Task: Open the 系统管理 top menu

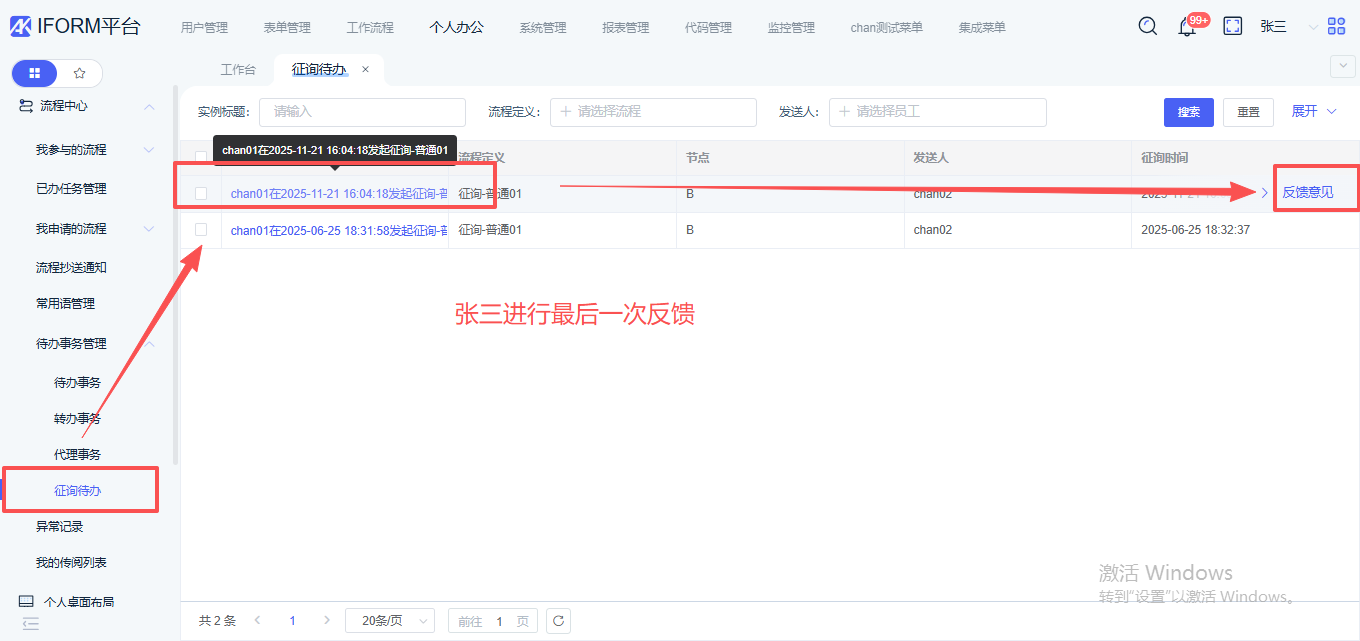Action: (x=542, y=27)
